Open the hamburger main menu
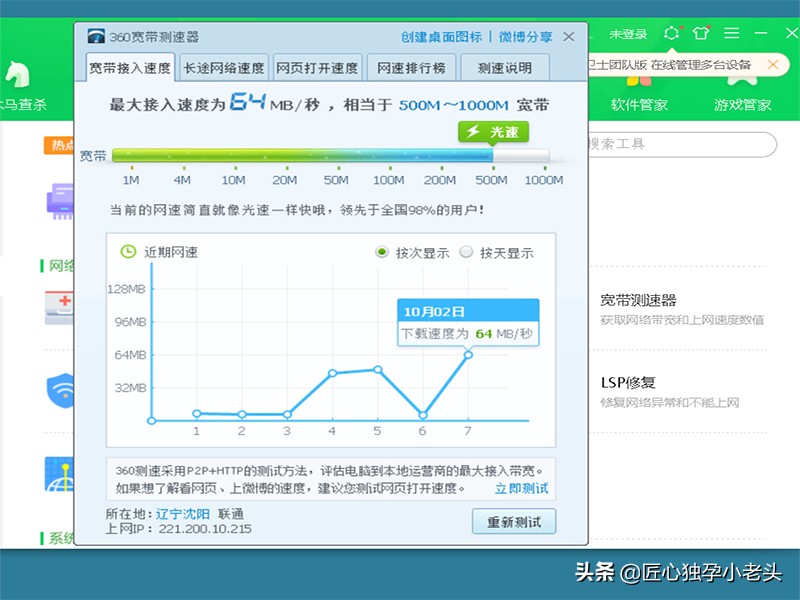The image size is (800, 600). pyautogui.click(x=734, y=33)
